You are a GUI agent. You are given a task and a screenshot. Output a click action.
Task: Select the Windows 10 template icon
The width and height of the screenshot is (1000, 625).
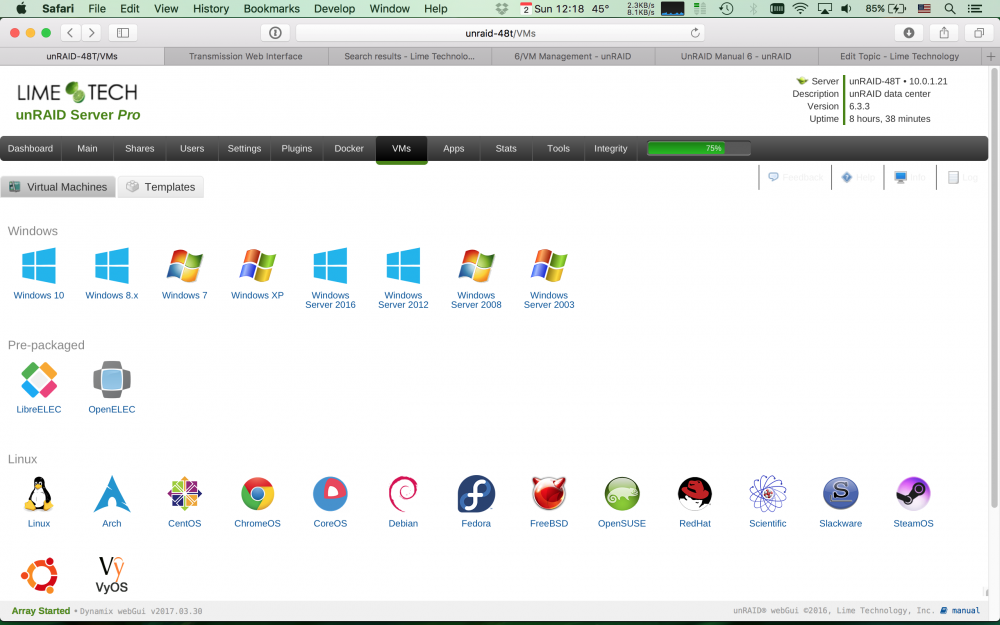pos(39,265)
